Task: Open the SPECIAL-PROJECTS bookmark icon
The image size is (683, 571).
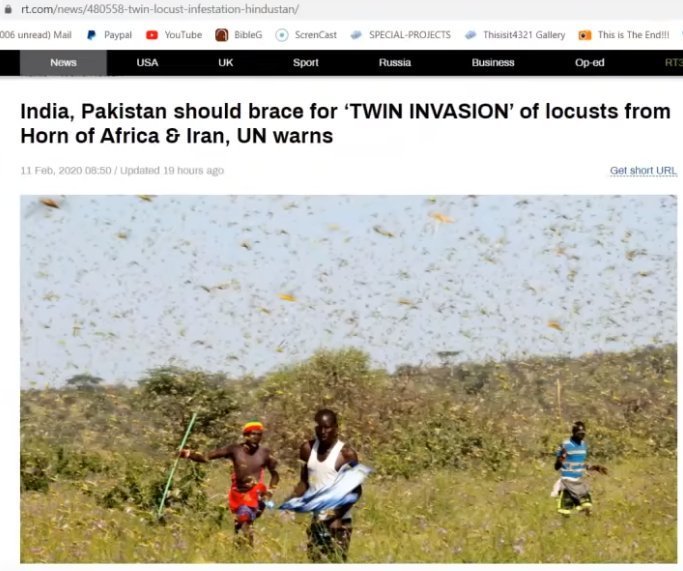Action: pyautogui.click(x=356, y=35)
